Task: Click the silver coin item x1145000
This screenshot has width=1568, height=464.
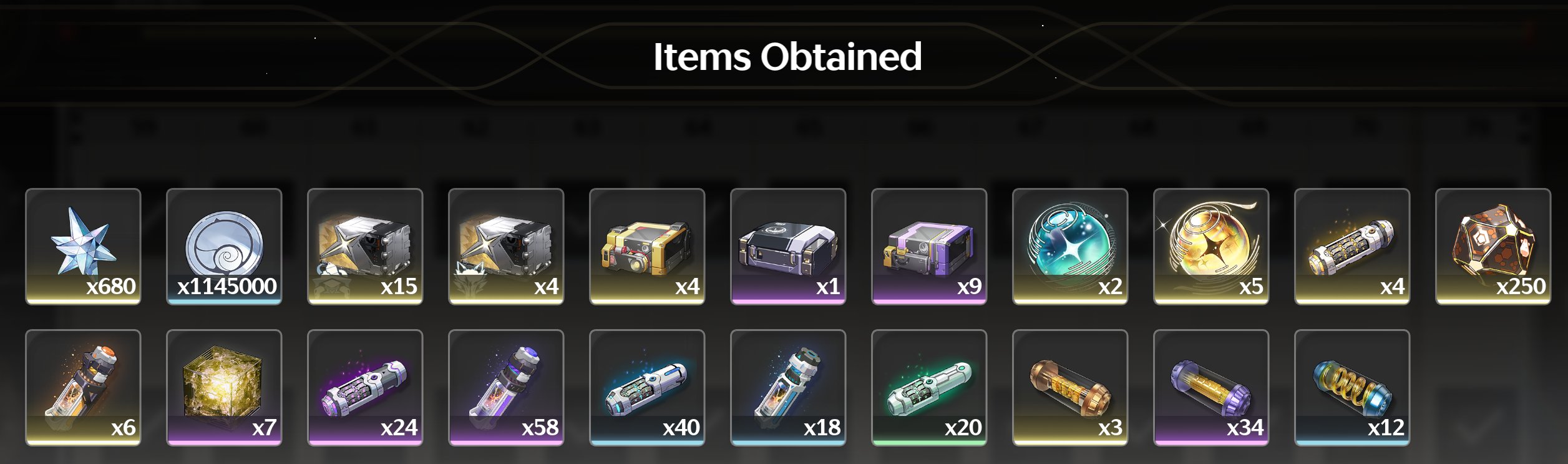Action: tap(224, 246)
